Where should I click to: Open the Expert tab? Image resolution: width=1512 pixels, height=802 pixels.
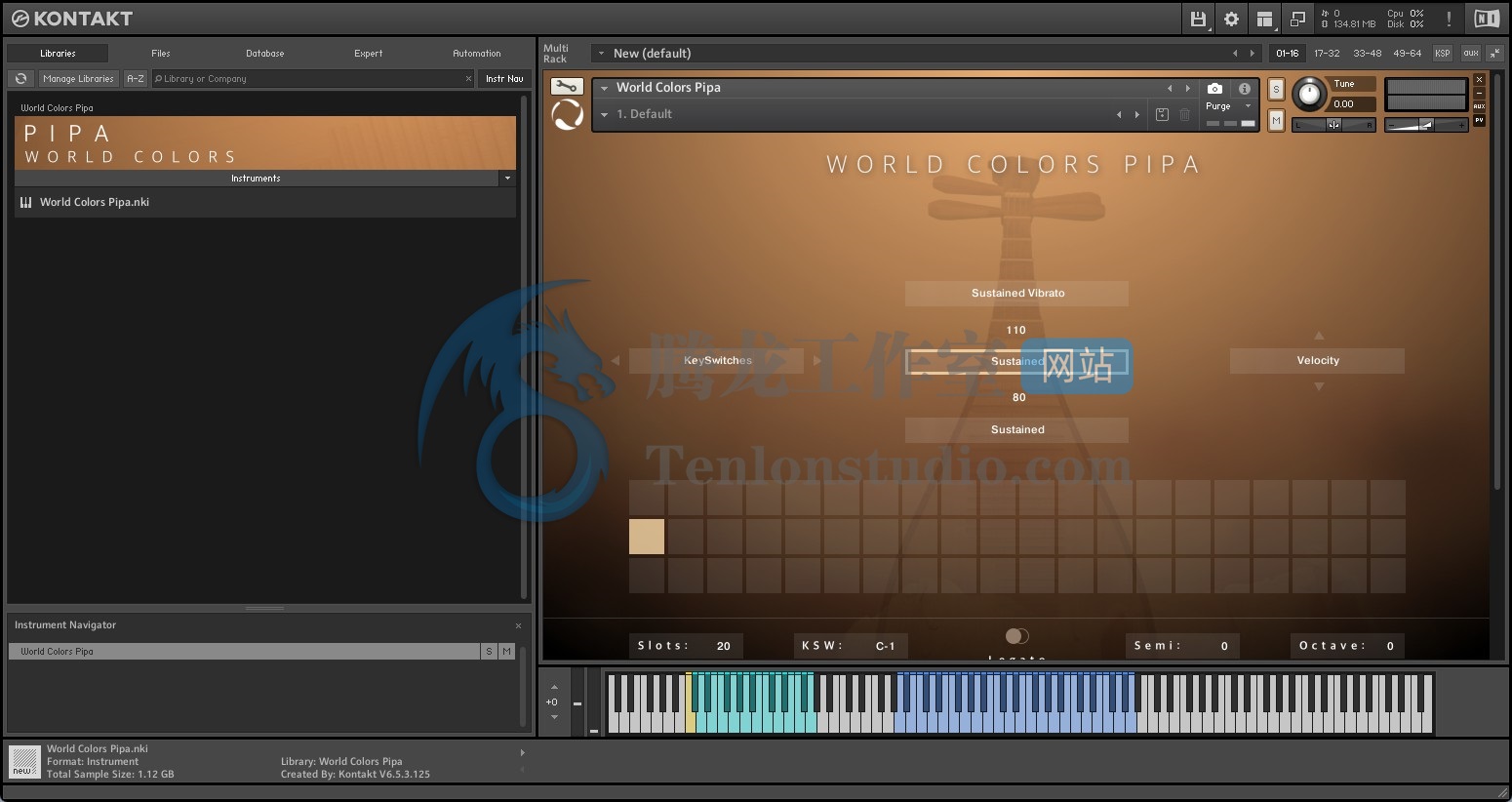click(x=369, y=54)
